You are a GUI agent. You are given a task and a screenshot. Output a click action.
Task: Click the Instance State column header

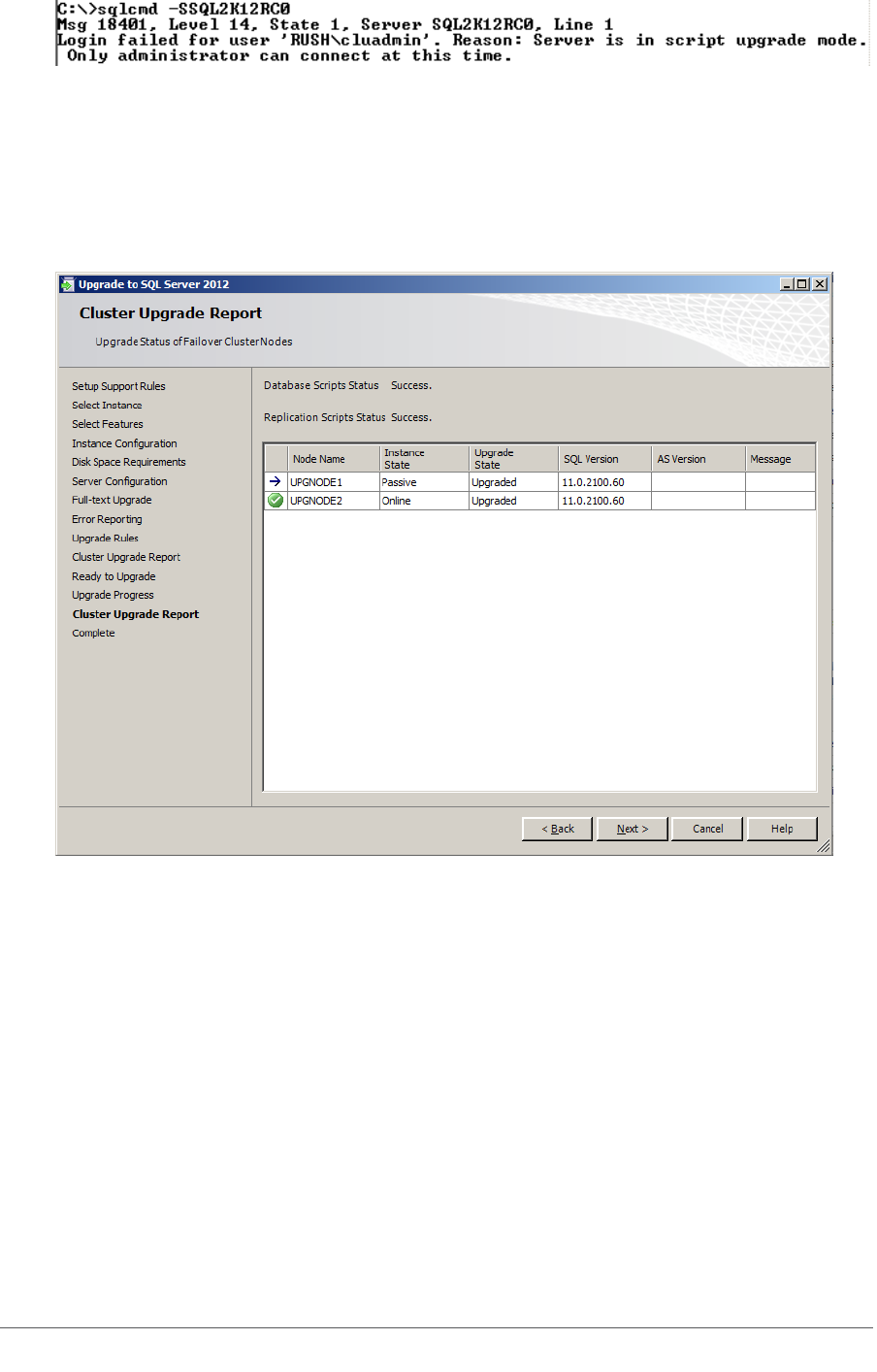[x=425, y=459]
